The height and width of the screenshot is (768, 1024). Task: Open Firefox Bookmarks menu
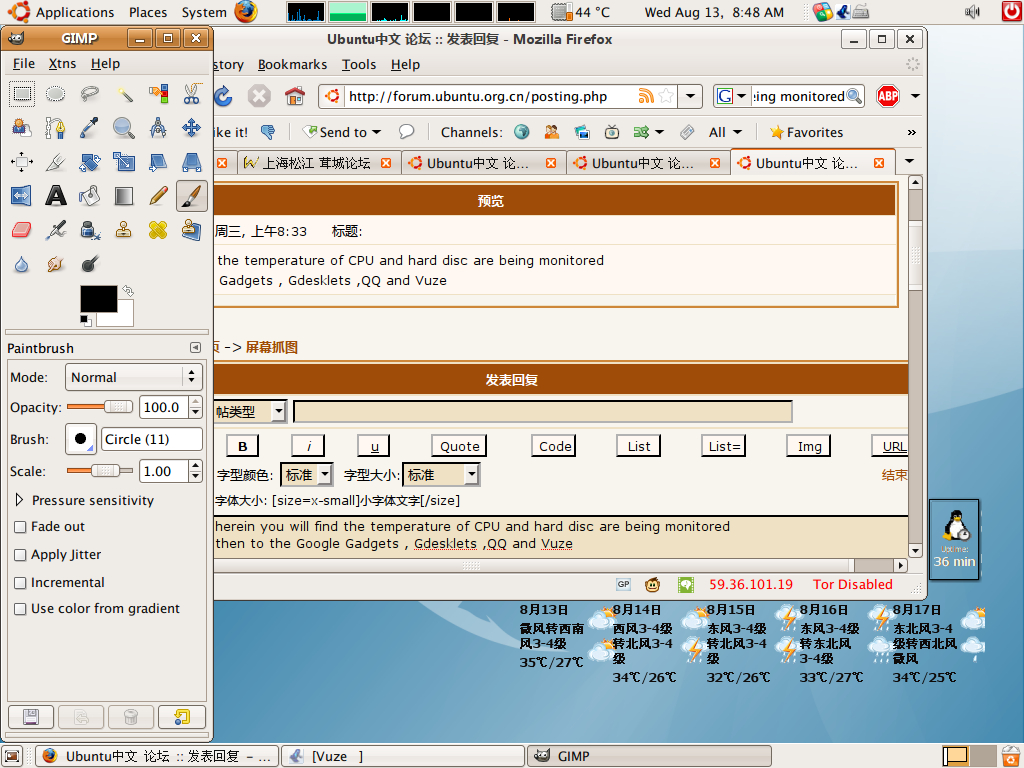[x=292, y=65]
